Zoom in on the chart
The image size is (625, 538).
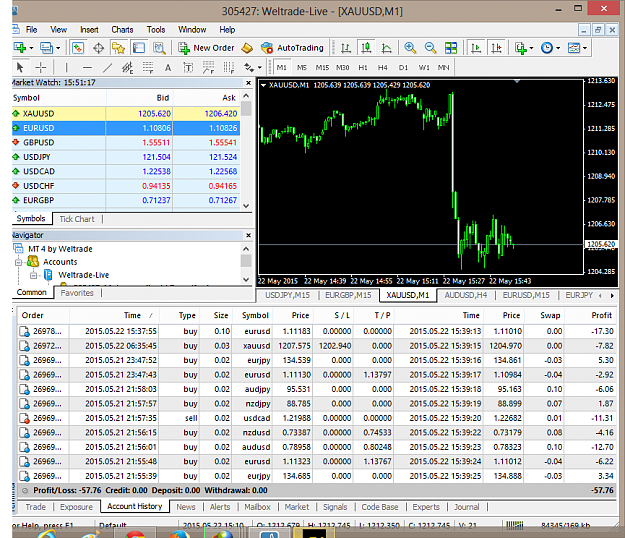click(x=410, y=48)
